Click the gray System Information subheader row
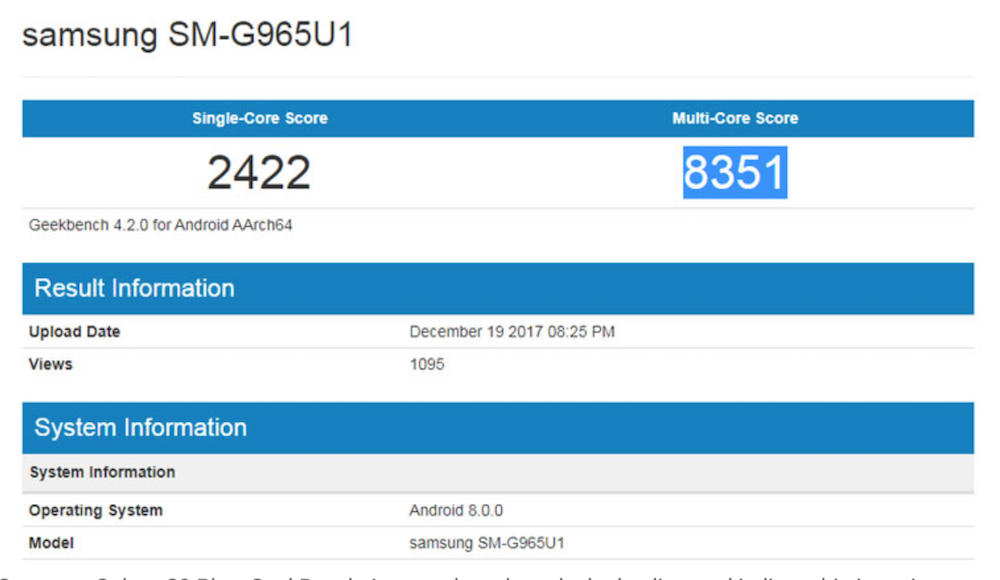Viewport: 1000px width, 580px height. coord(102,472)
